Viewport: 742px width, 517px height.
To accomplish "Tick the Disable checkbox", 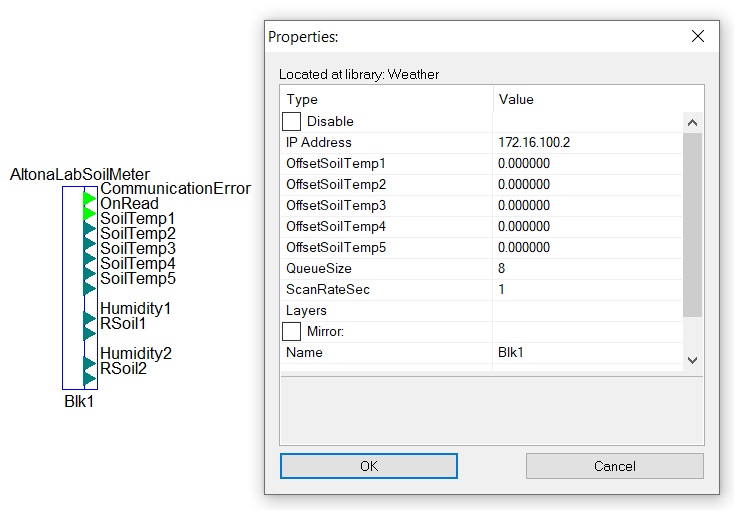I will coord(291,121).
